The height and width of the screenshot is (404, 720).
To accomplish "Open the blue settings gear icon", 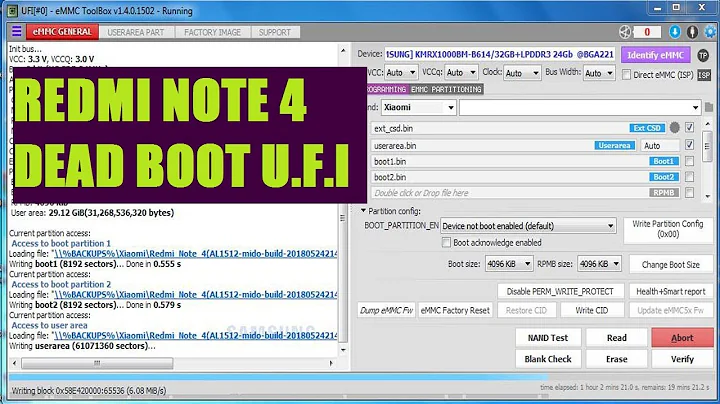I will (710, 32).
